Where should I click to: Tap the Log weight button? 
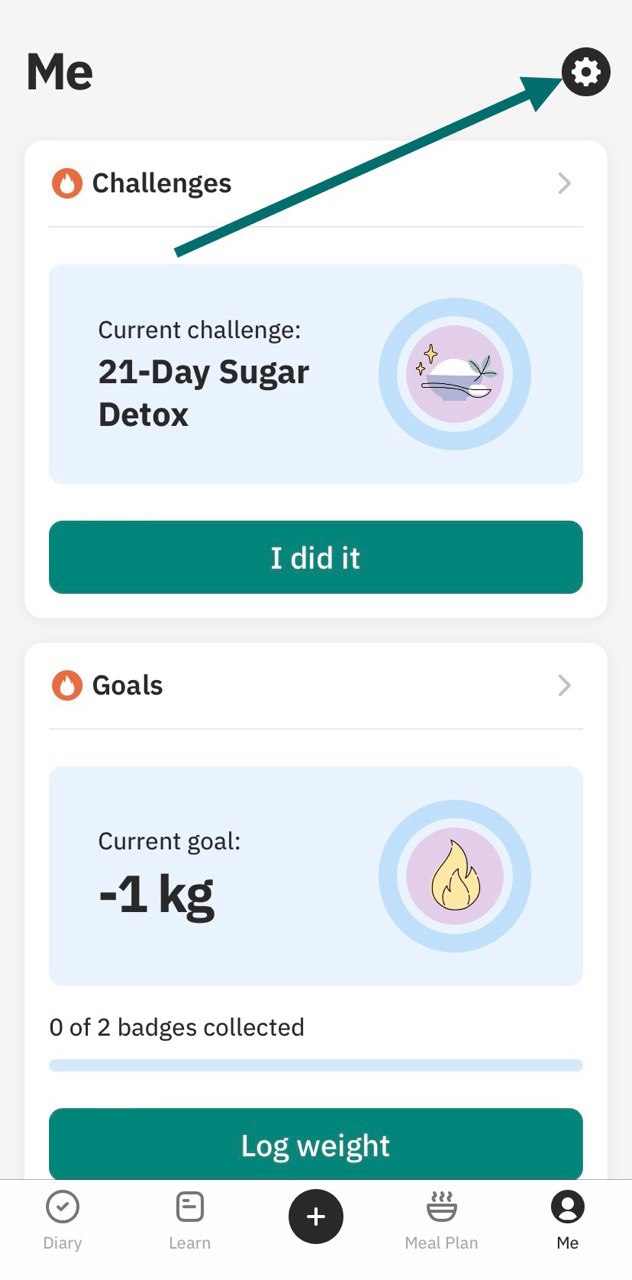[x=316, y=1144]
